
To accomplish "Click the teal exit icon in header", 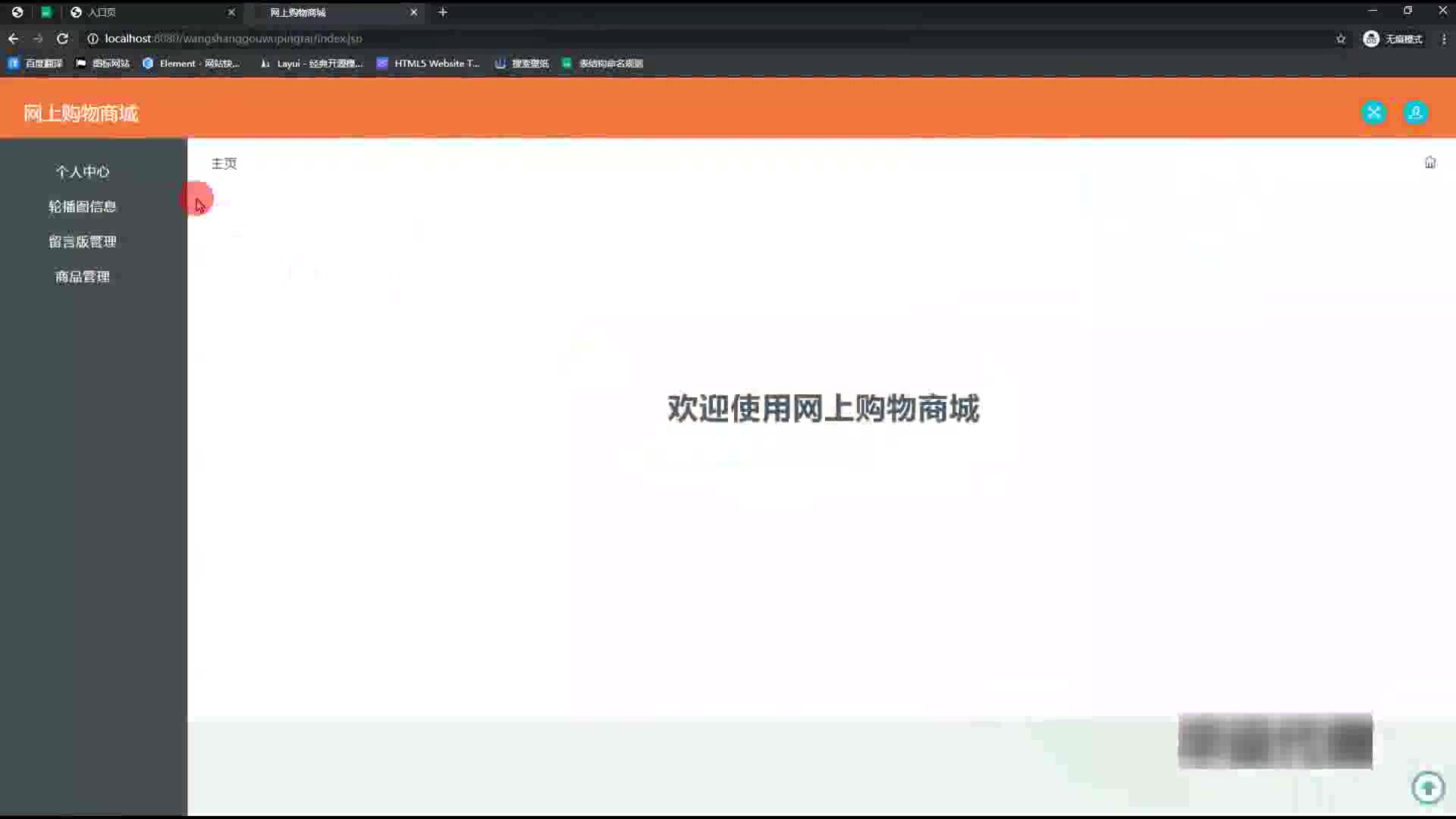I will click(x=1373, y=112).
